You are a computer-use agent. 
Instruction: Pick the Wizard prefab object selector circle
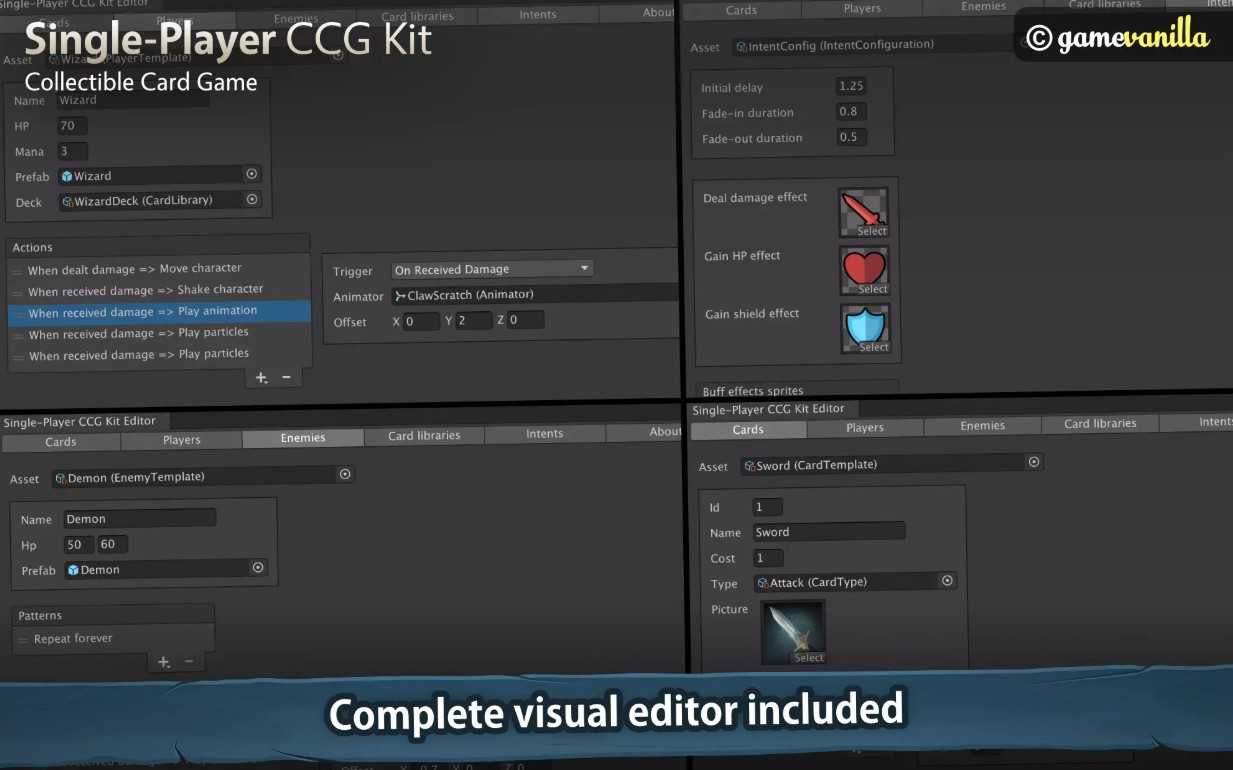coord(251,174)
